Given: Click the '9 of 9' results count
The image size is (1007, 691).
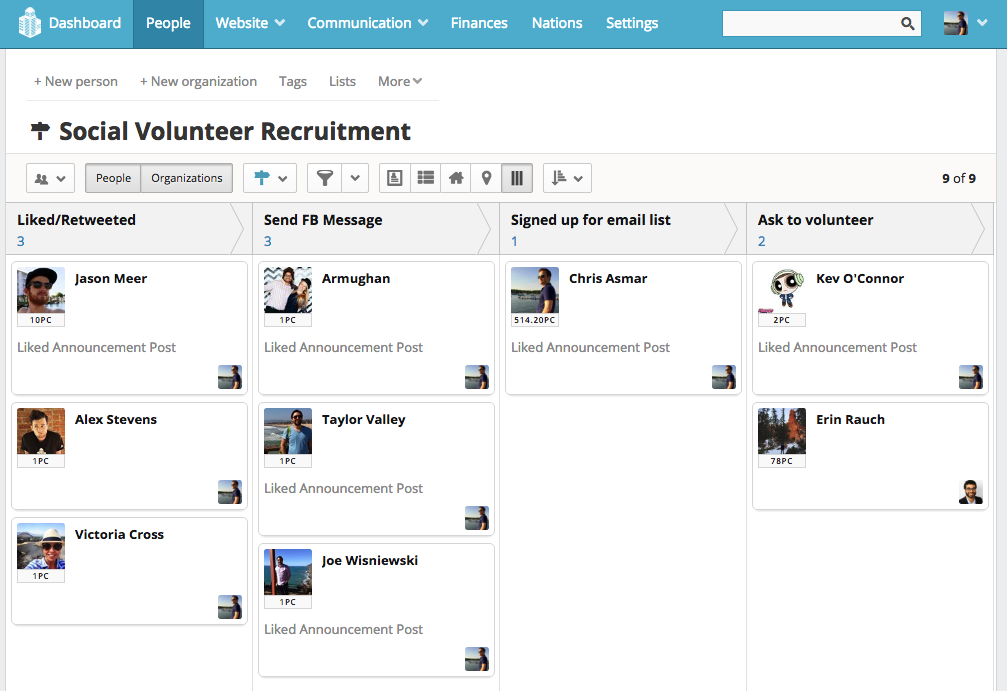Looking at the screenshot, I should click(x=959, y=179).
